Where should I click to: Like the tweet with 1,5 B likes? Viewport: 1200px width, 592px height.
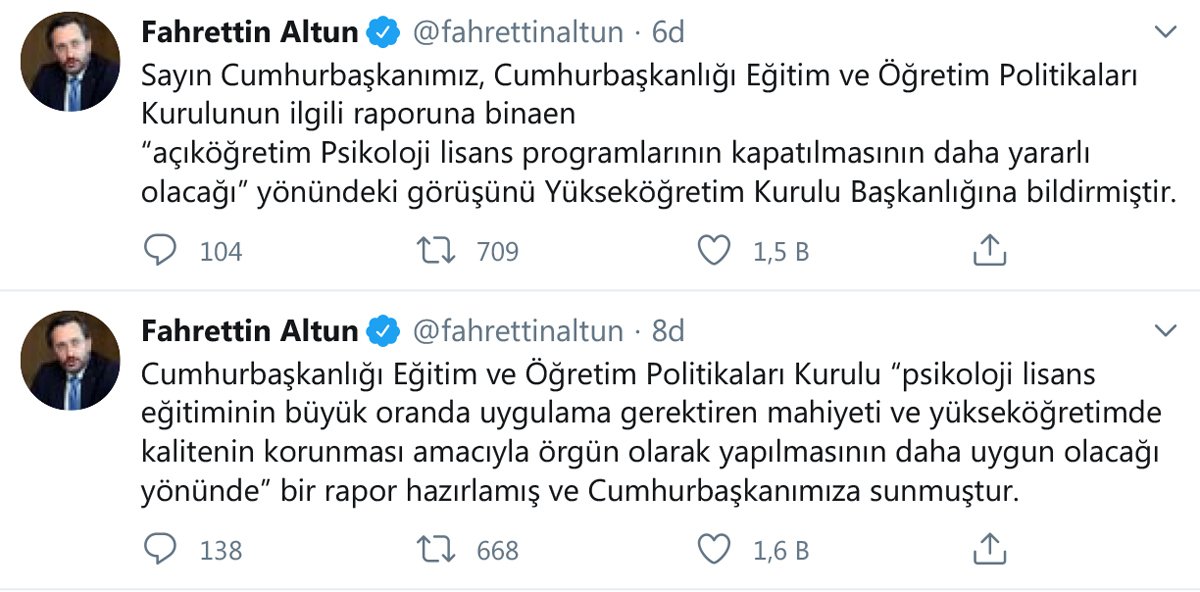tap(713, 250)
